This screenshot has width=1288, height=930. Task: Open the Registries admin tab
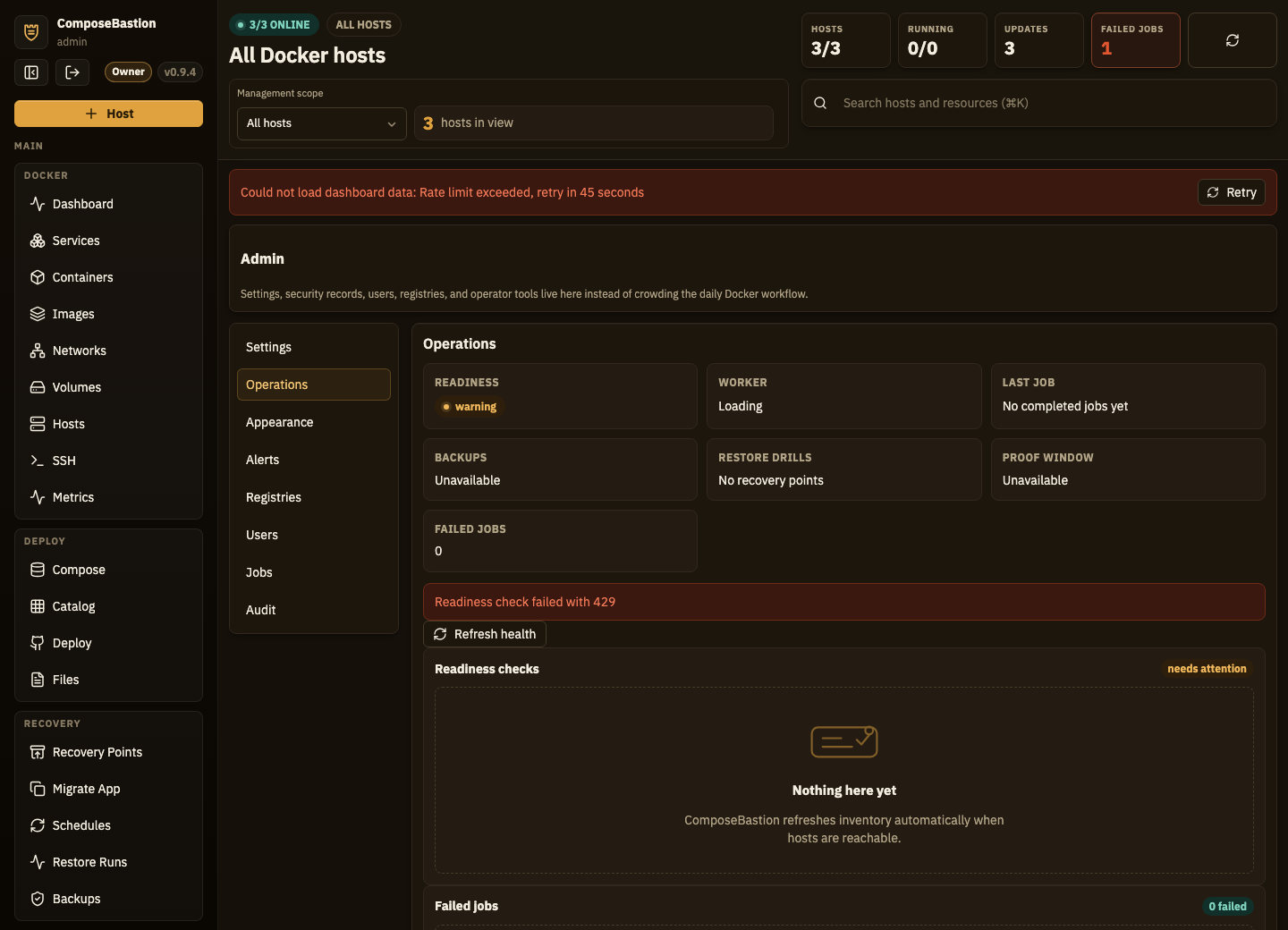(x=314, y=497)
